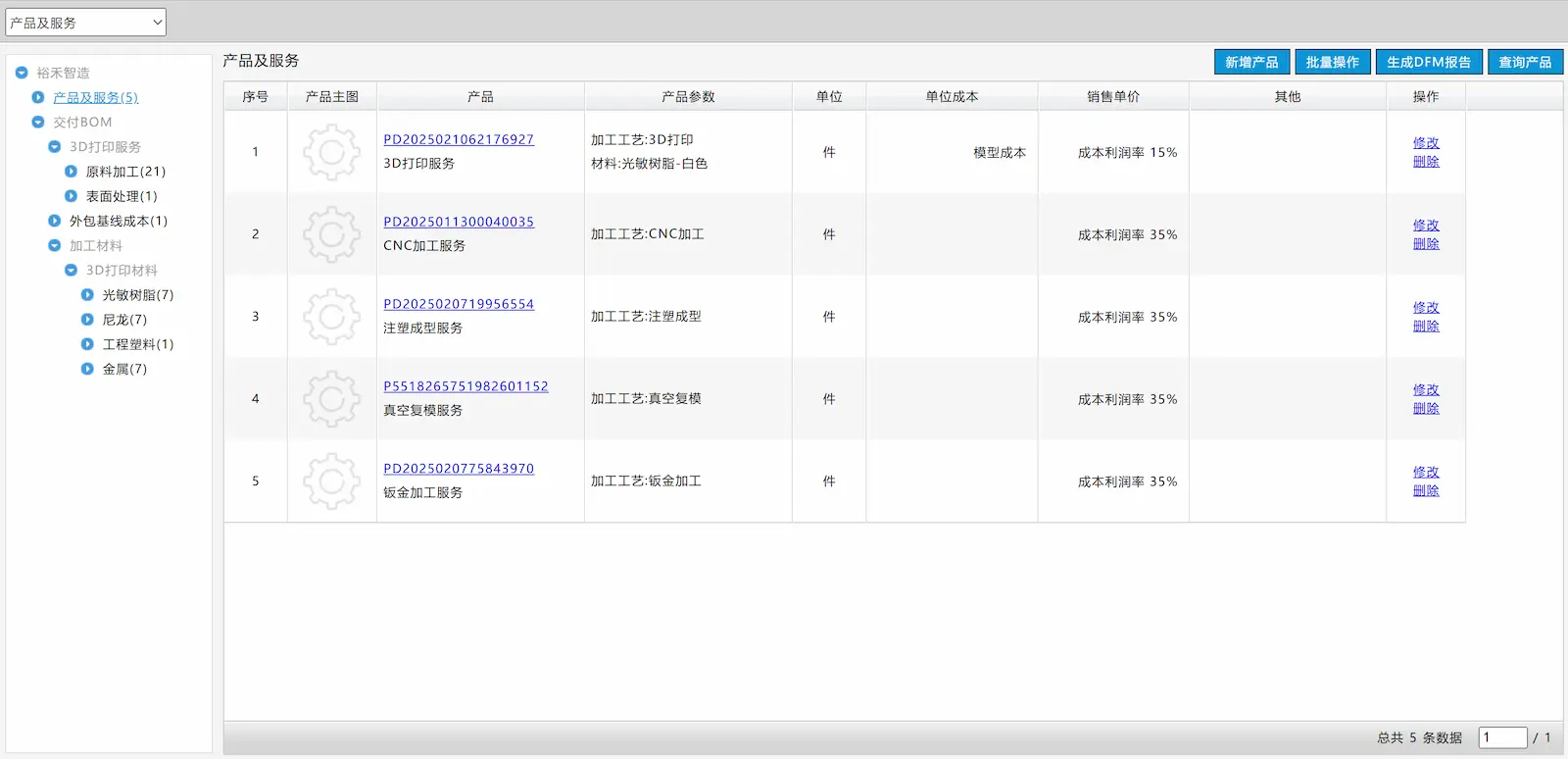Click 删除 for the CNC加工服务 row
The height and width of the screenshot is (759, 1568).
tap(1426, 244)
